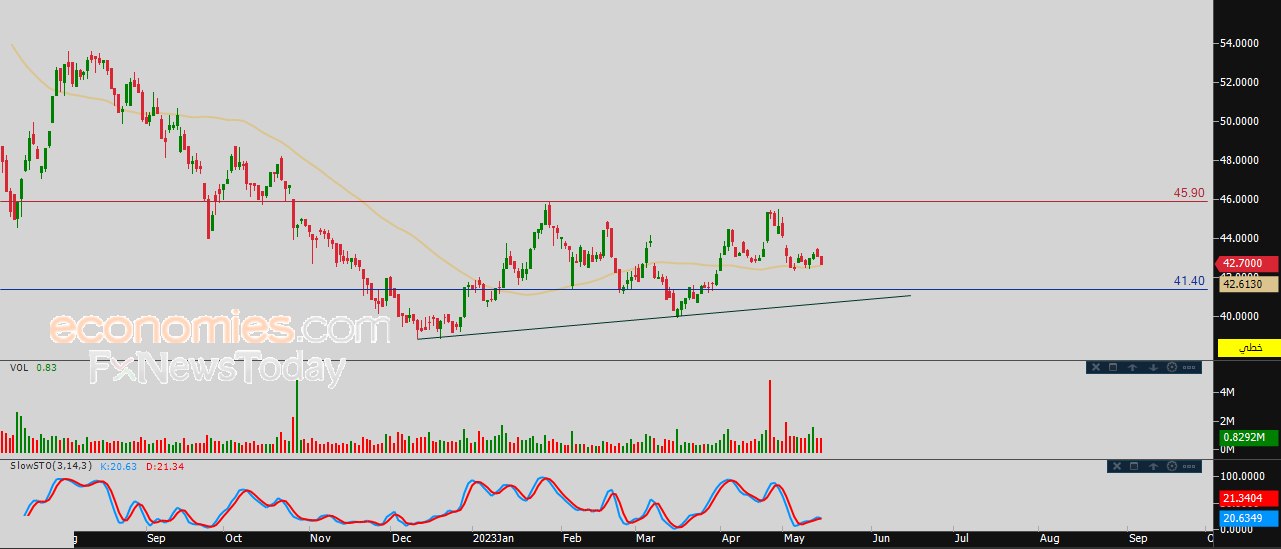Image resolution: width=1281 pixels, height=549 pixels.
Task: Maximize the VOL indicator panel
Action: (x=1113, y=367)
